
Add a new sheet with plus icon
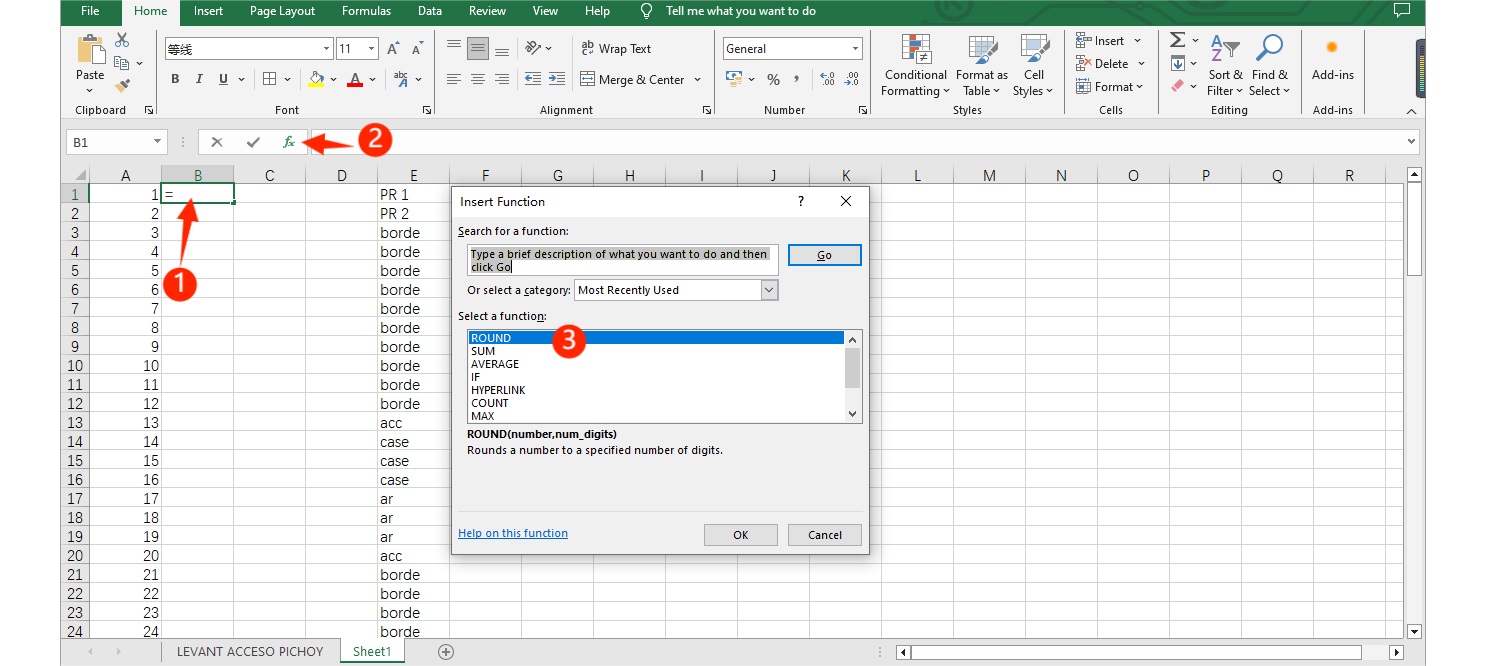coord(446,651)
